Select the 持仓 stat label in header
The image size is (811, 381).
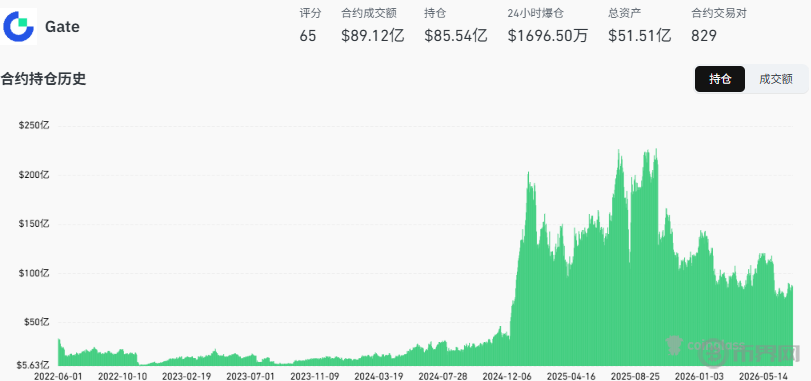tap(434, 13)
